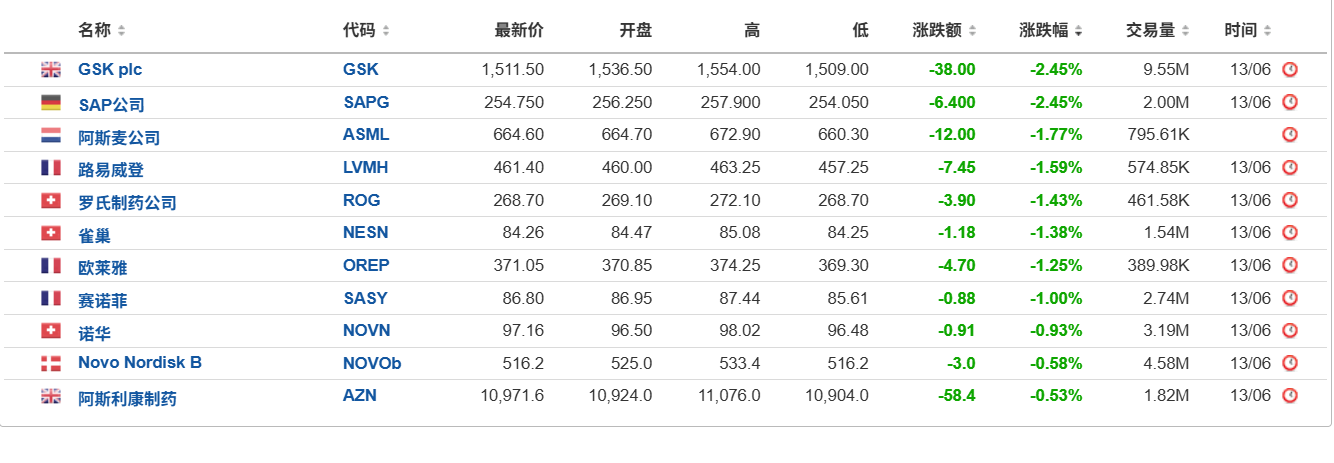Image resolution: width=1334 pixels, height=463 pixels.
Task: Click the German flag beside SAP公司
Action: click(50, 103)
